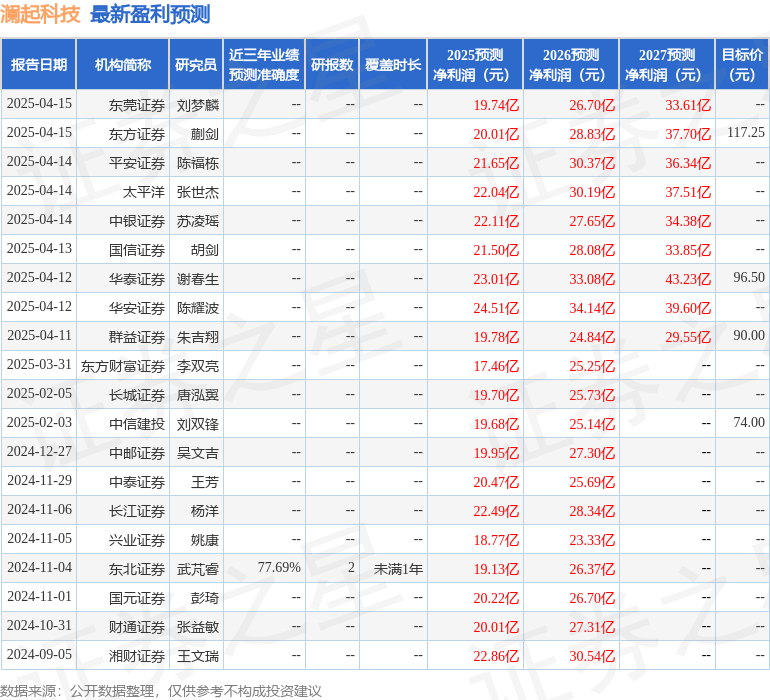Click analyst name 谢春生
The width and height of the screenshot is (770, 700).
197,279
